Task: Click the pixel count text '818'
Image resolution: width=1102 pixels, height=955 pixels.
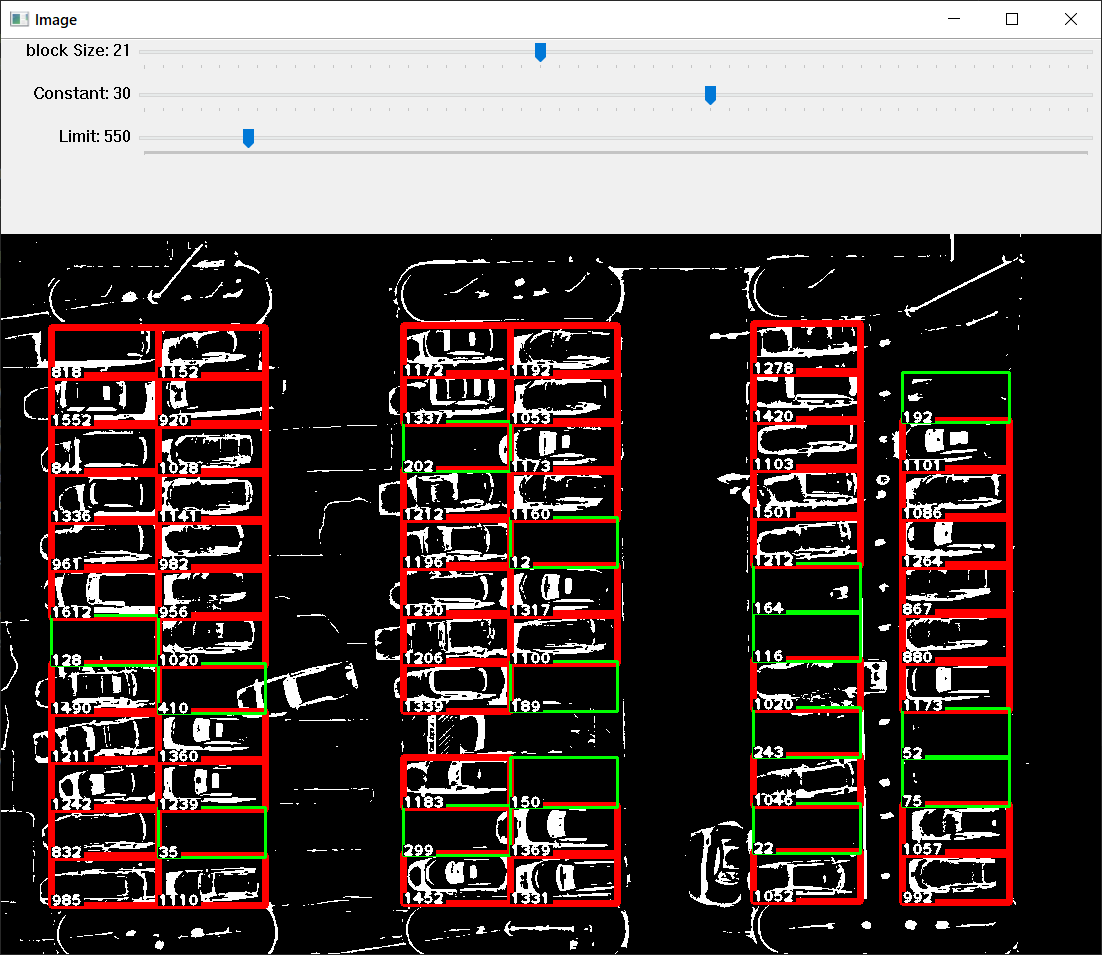Action: click(67, 372)
